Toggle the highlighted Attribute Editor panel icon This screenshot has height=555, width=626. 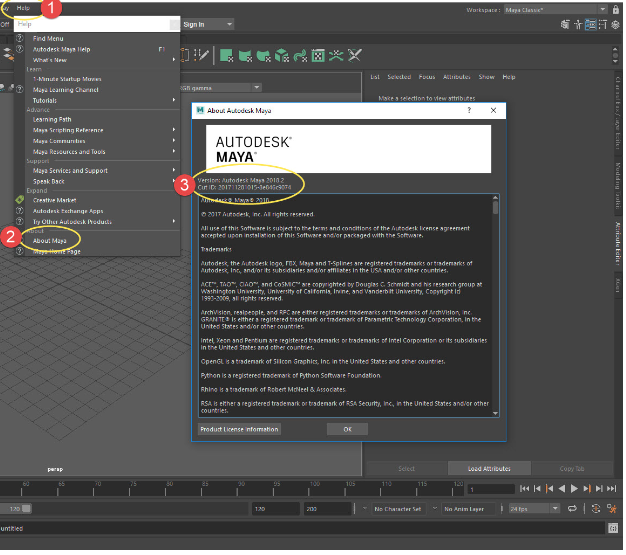590,25
